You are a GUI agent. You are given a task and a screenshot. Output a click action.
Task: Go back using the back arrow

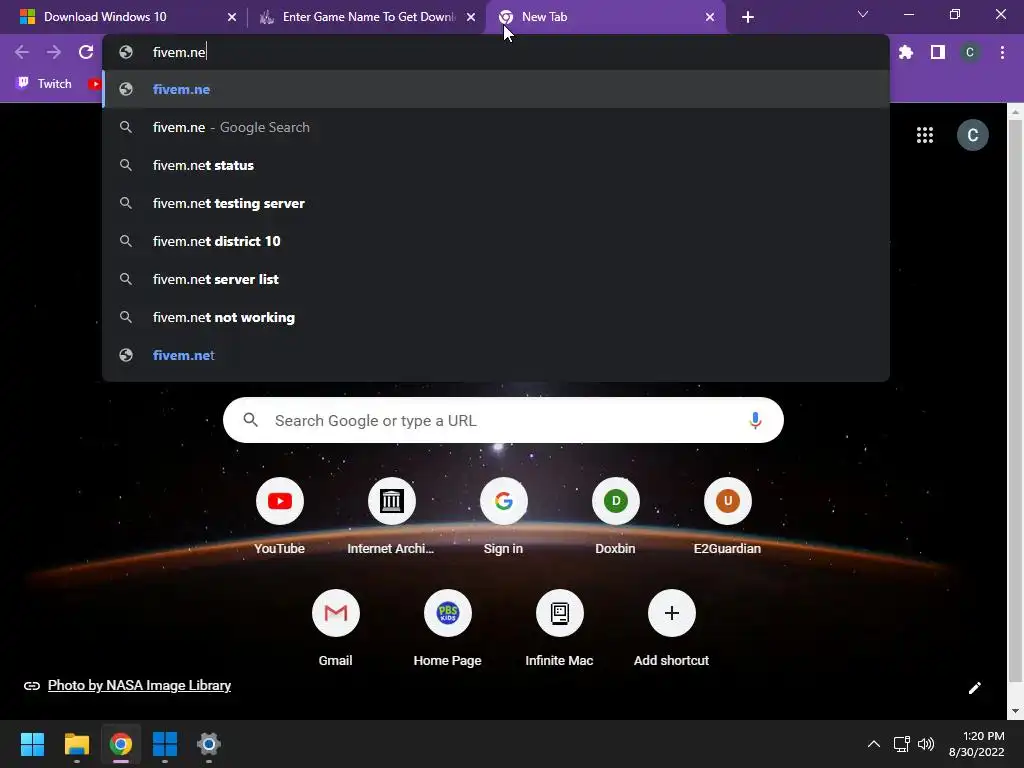click(22, 52)
